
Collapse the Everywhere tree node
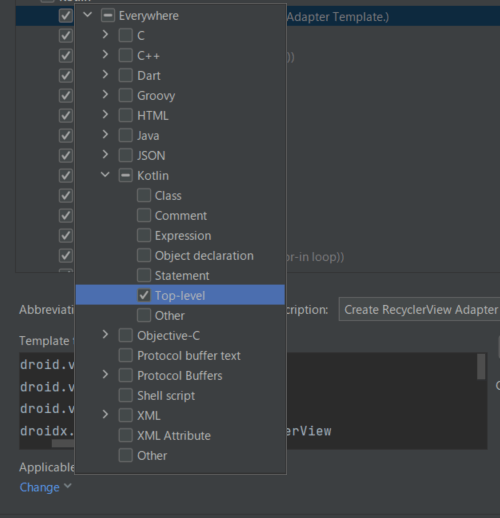point(87,15)
